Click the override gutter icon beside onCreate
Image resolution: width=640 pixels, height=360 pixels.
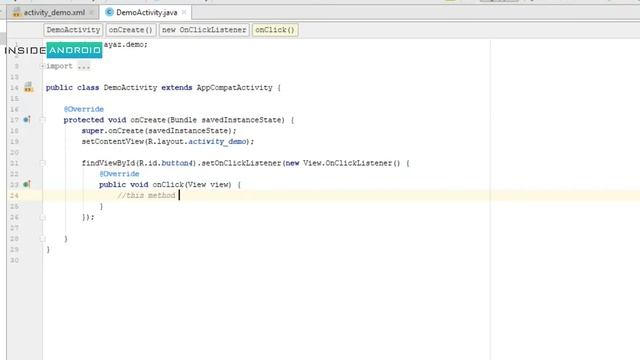[27, 120]
